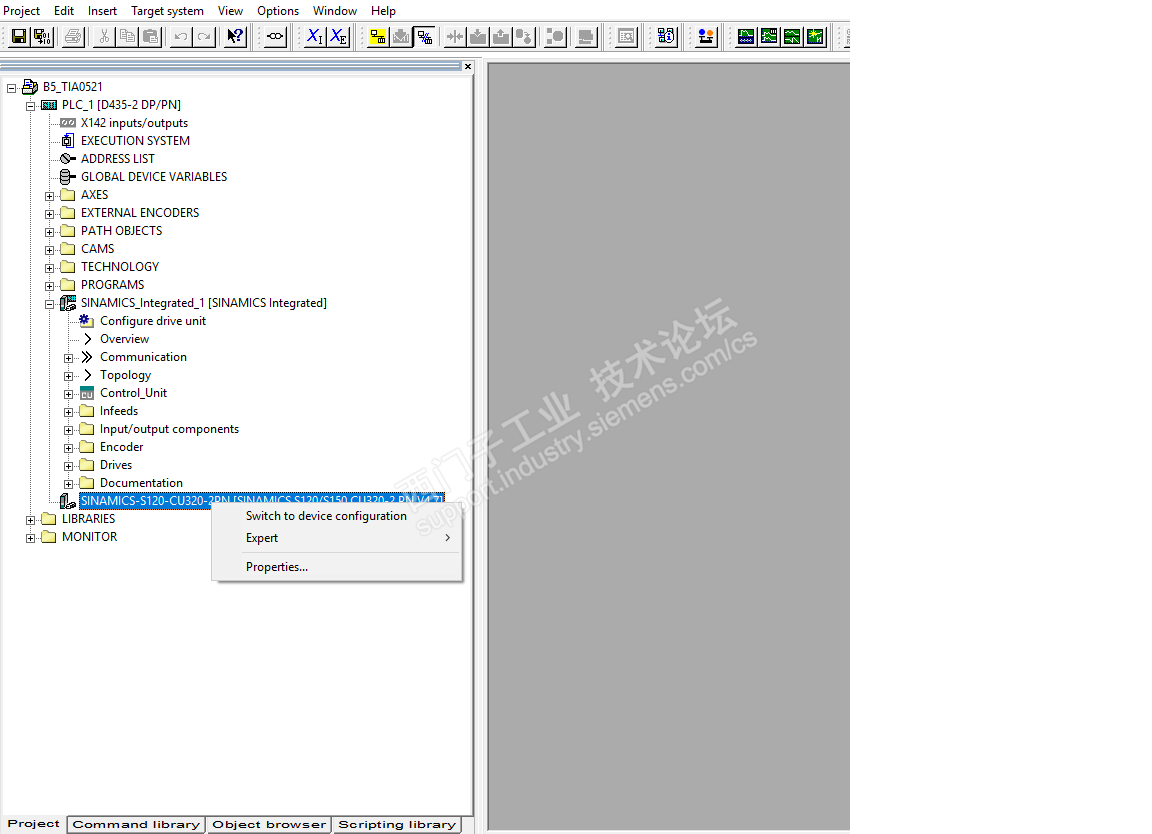Close the project navigator panel
The image size is (1152, 834).
(467, 67)
